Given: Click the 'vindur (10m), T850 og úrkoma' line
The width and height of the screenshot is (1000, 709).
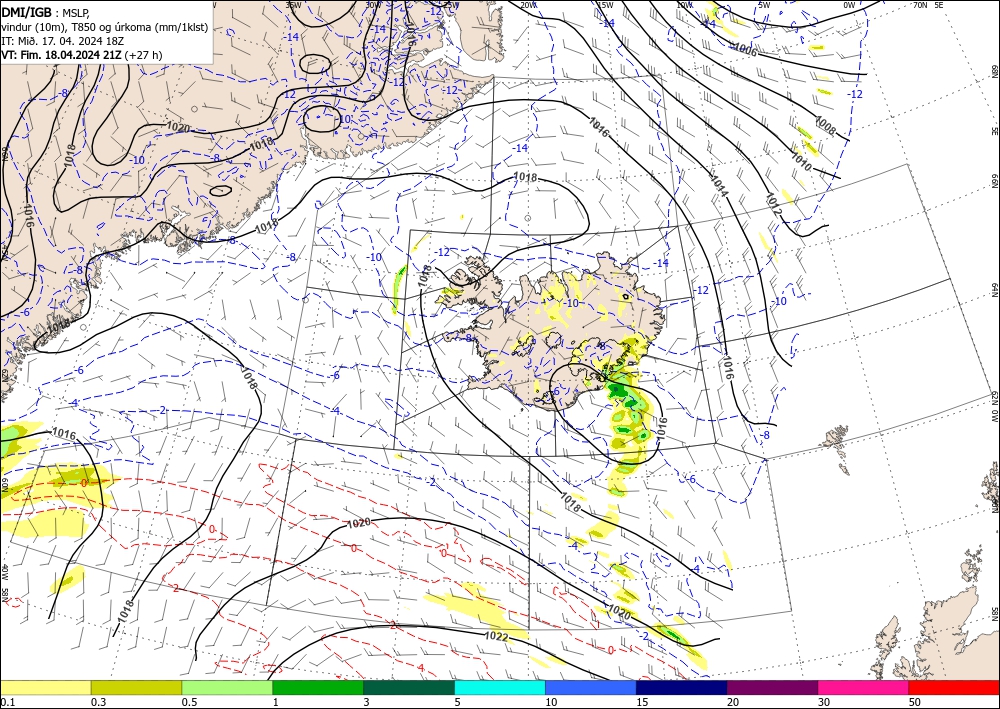Looking at the screenshot, I should point(105,27).
